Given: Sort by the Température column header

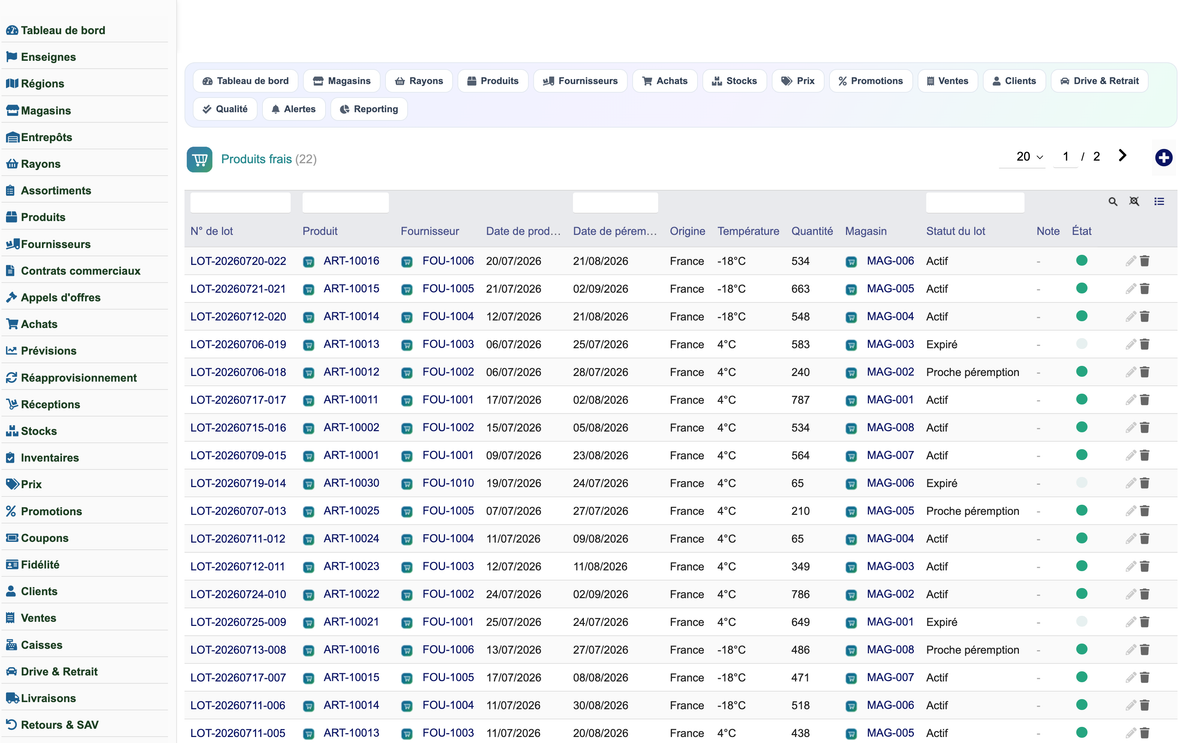Looking at the screenshot, I should [x=748, y=231].
